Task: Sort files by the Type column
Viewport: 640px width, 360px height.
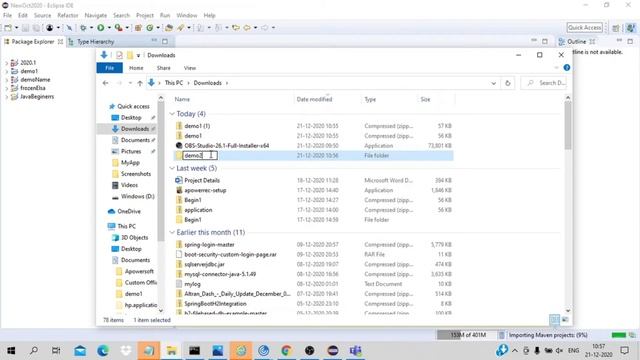Action: [389, 99]
